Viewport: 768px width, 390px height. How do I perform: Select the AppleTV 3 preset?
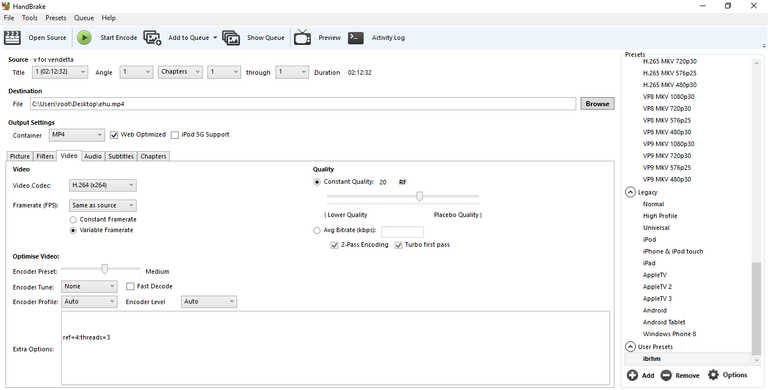(x=657, y=299)
